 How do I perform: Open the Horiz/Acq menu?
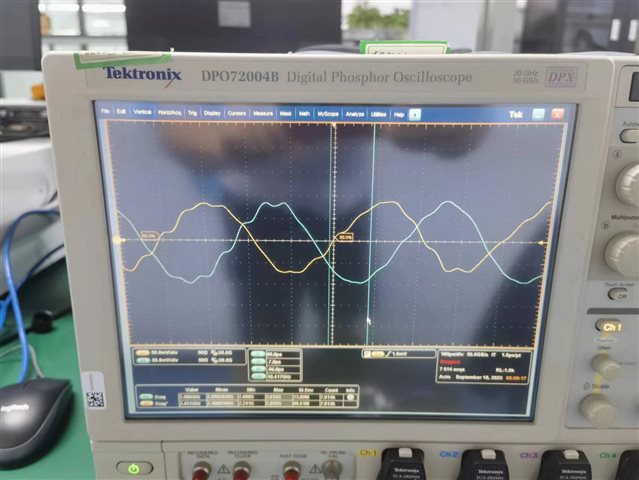[170, 112]
